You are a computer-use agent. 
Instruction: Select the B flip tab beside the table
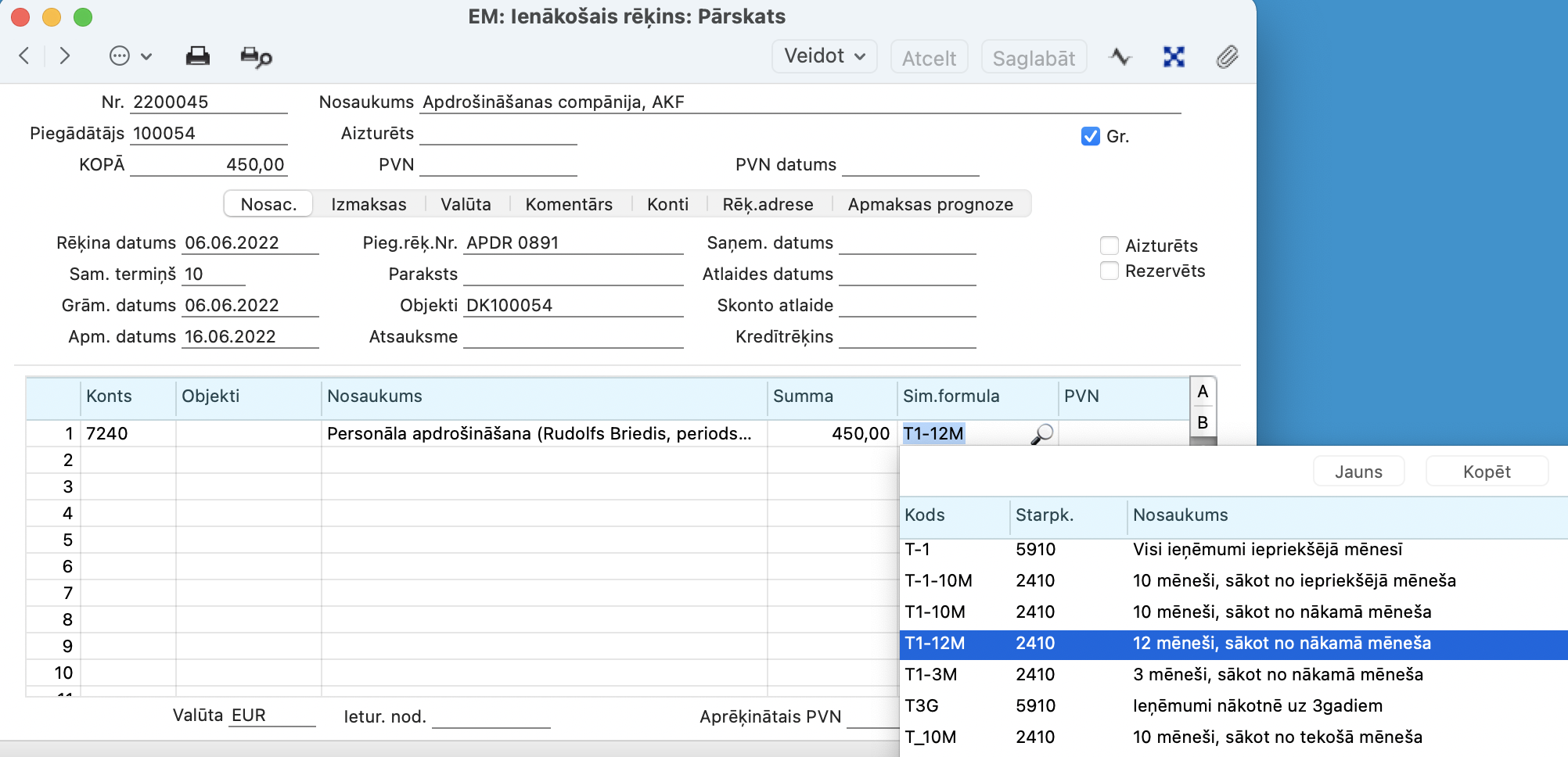coord(1203,423)
